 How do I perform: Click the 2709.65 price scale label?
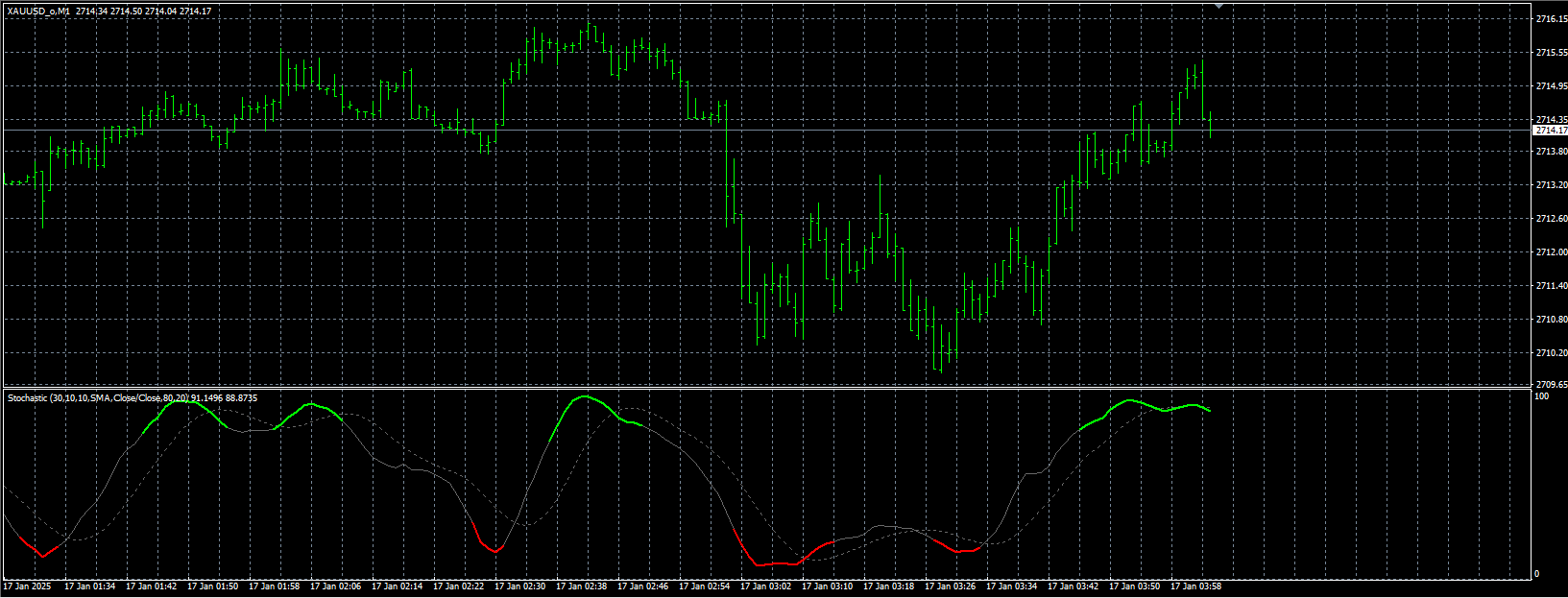point(1551,384)
